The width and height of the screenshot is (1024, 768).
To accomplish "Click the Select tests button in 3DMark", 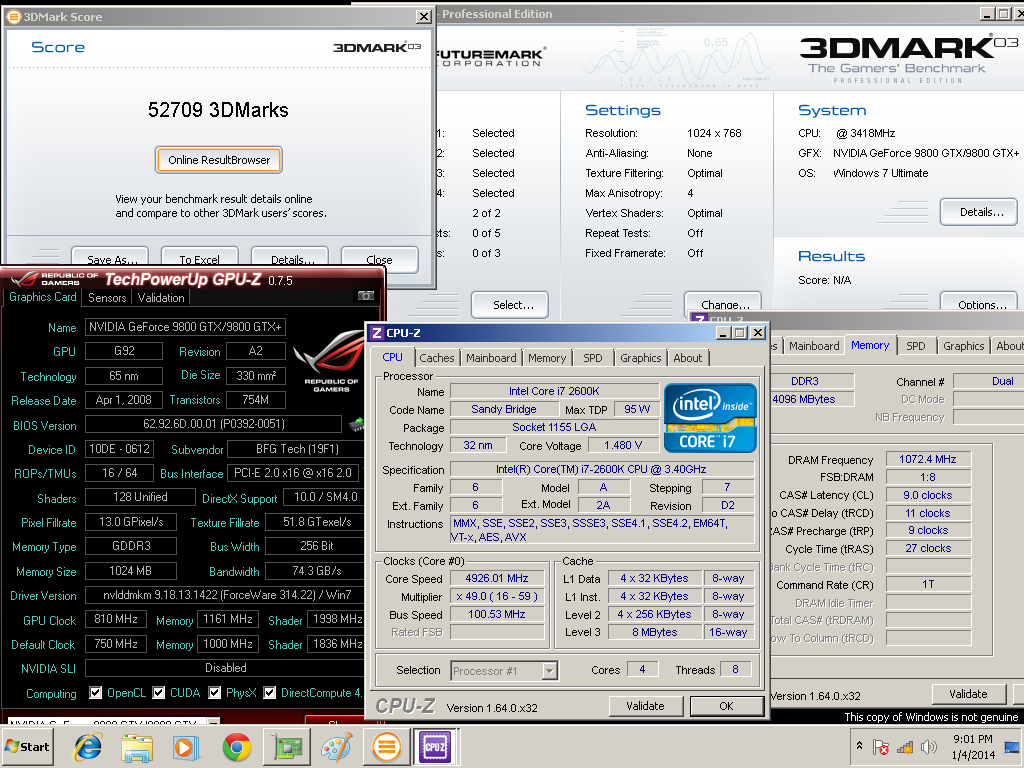I will click(510, 305).
